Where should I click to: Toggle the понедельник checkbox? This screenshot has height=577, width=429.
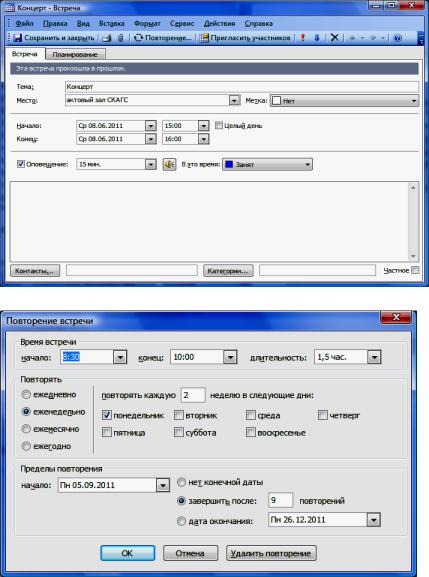tap(107, 415)
